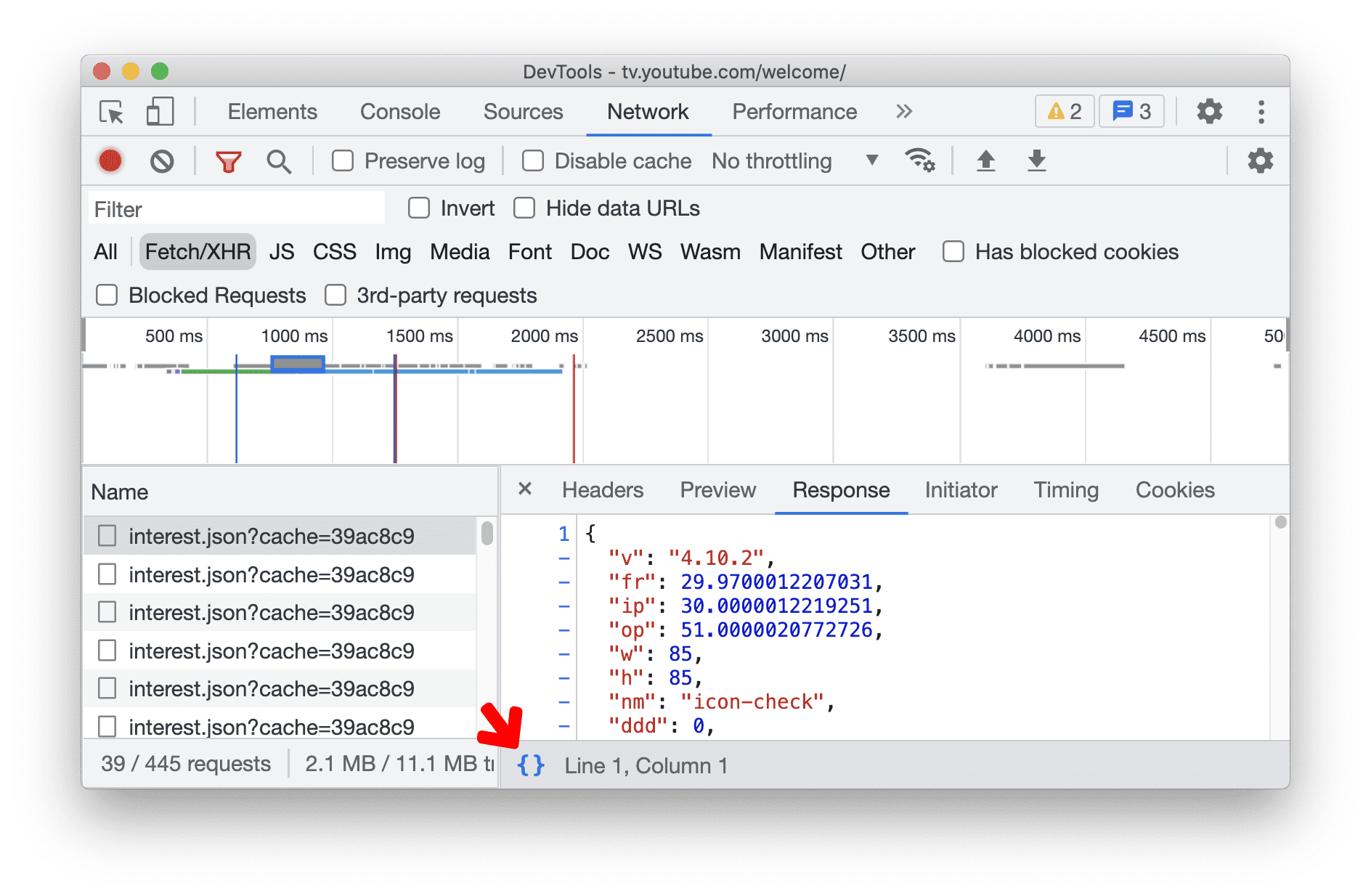Image resolution: width=1371 pixels, height=896 pixels.
Task: Select the inspect element tool
Action: click(x=110, y=112)
